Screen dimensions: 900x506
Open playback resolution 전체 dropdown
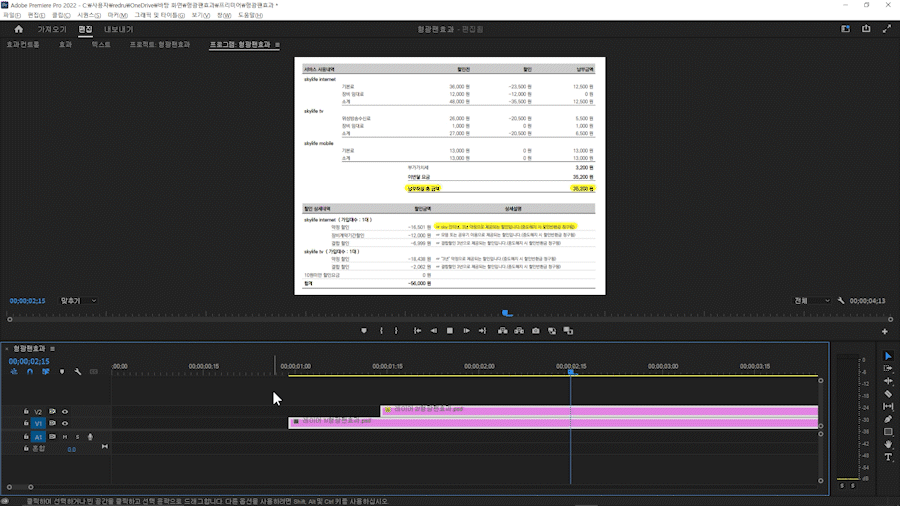tap(812, 301)
